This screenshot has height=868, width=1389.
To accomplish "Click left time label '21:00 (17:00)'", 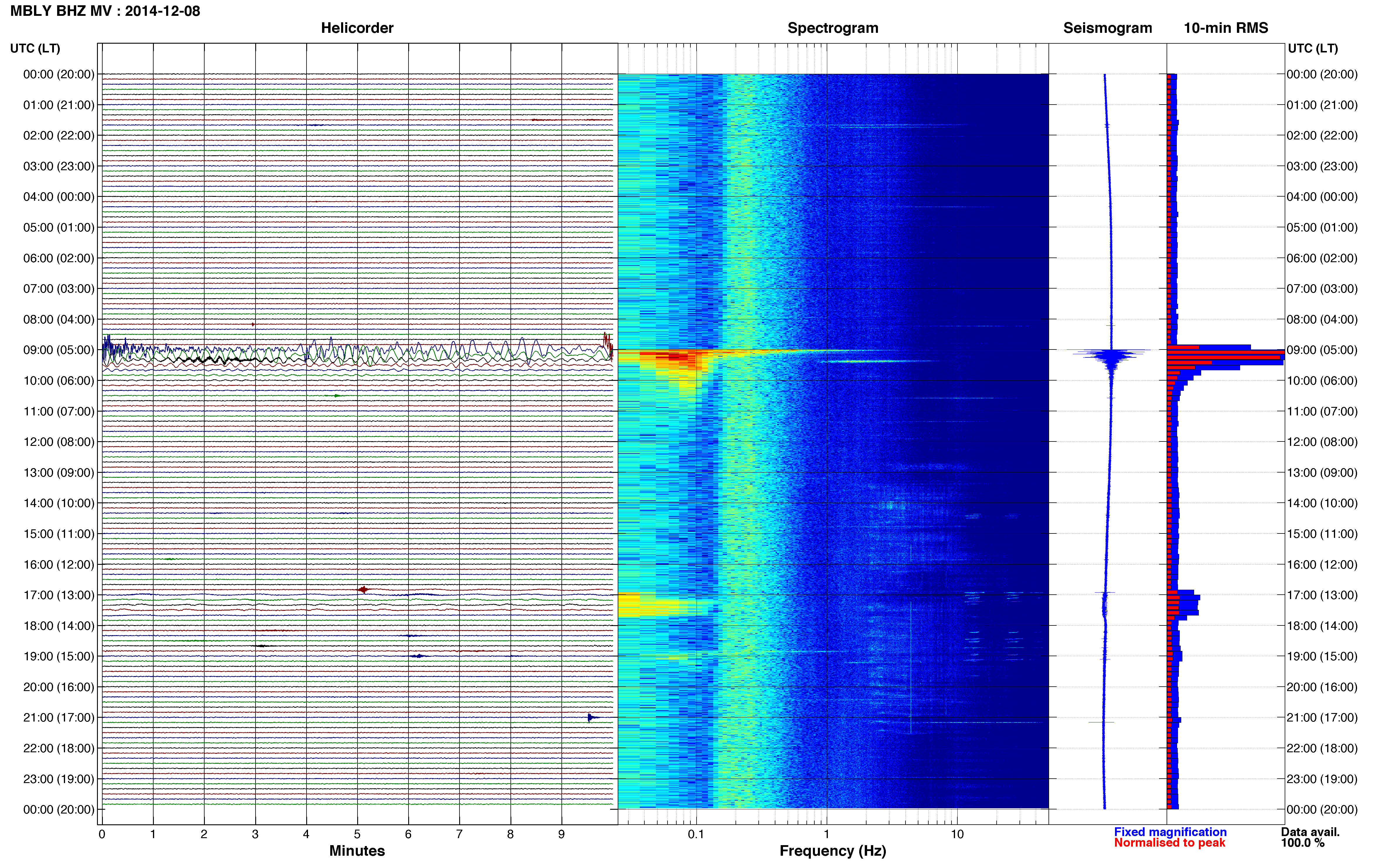I will click(x=59, y=718).
